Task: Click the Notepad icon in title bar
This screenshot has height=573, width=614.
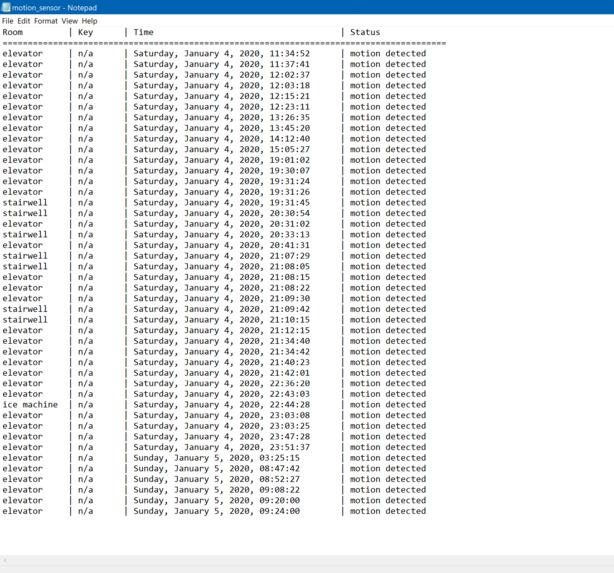Action: [6, 7]
